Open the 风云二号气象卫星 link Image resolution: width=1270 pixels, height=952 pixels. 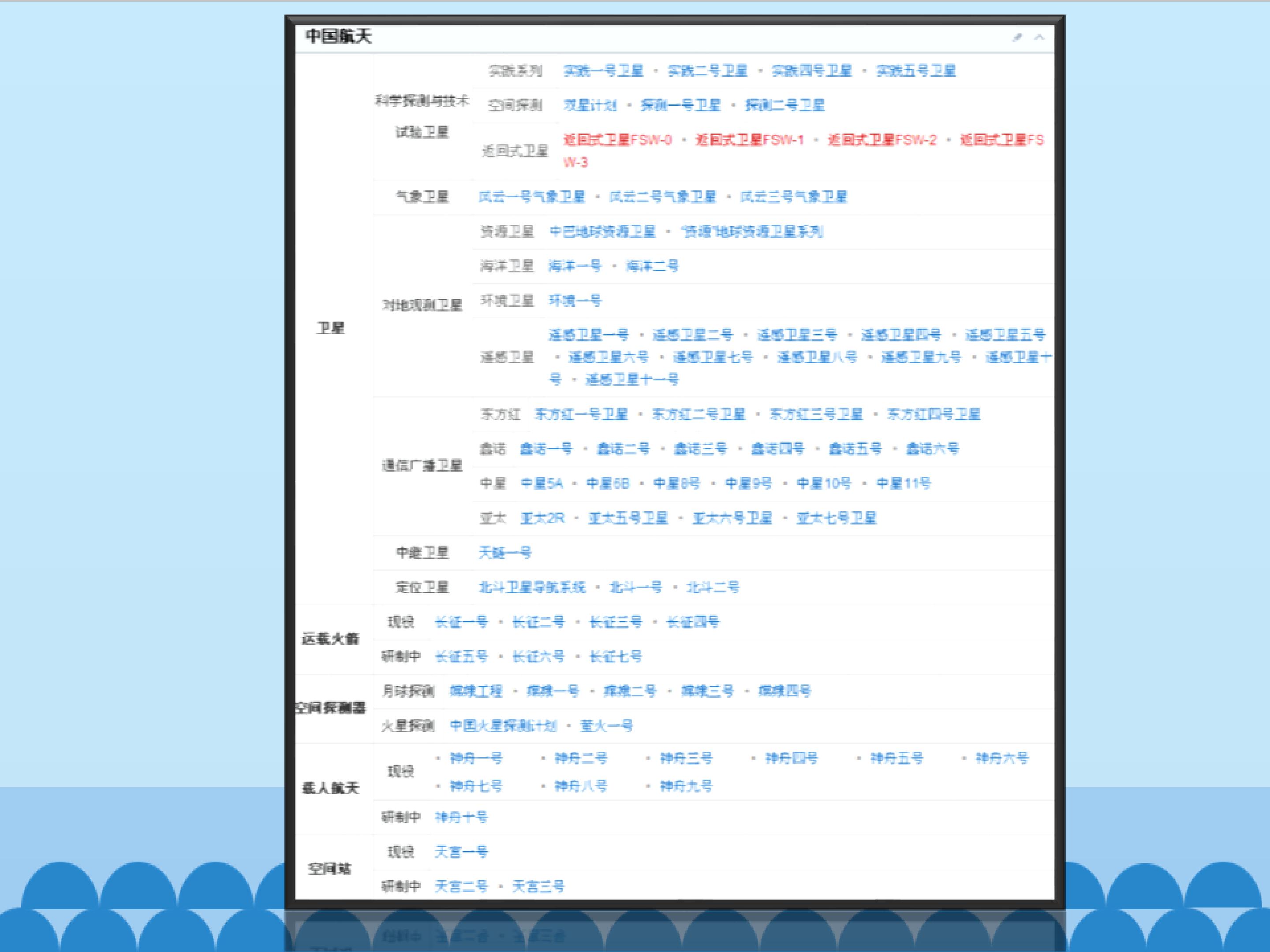point(662,197)
